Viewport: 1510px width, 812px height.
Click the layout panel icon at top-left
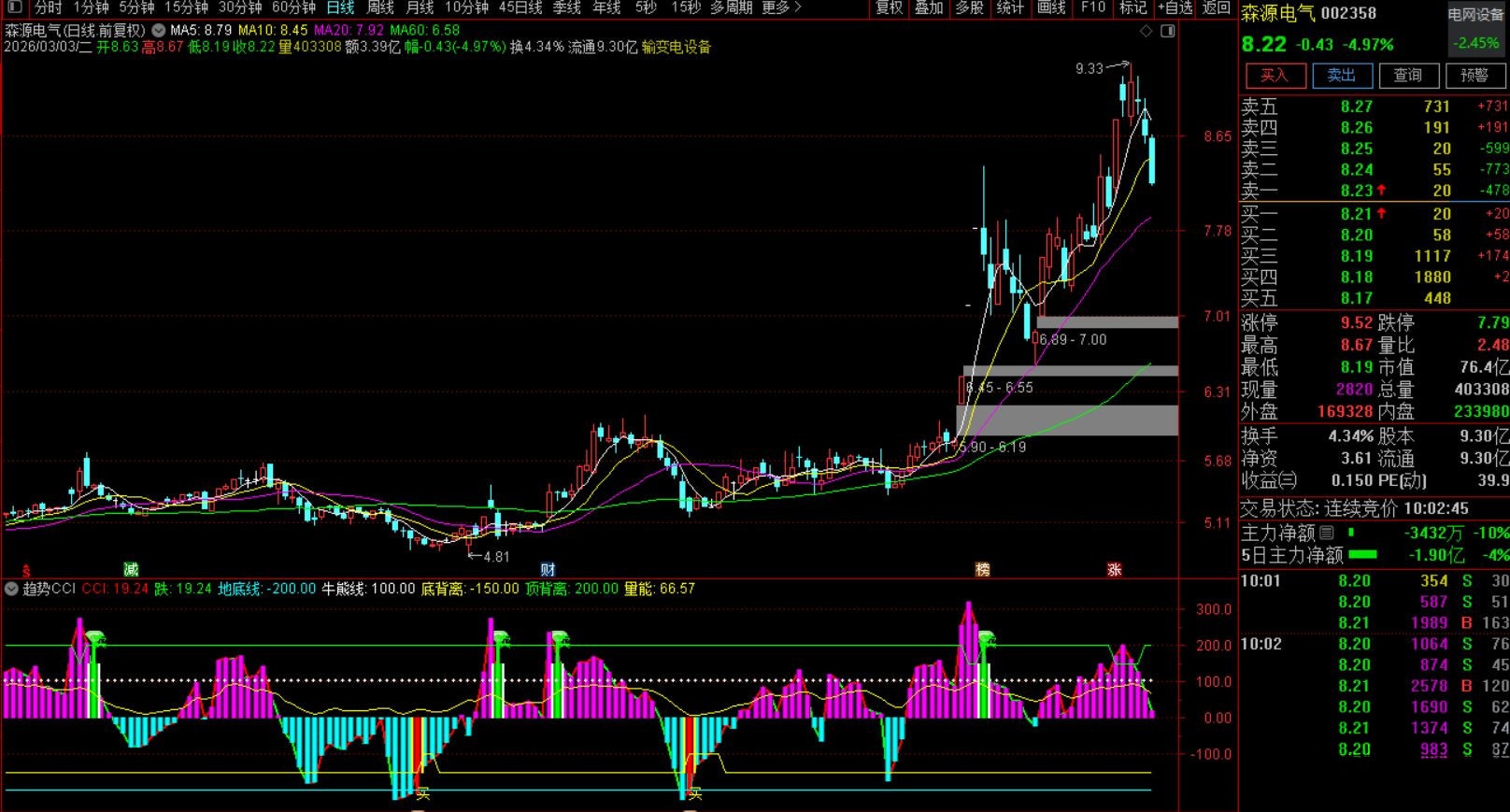coord(14,7)
